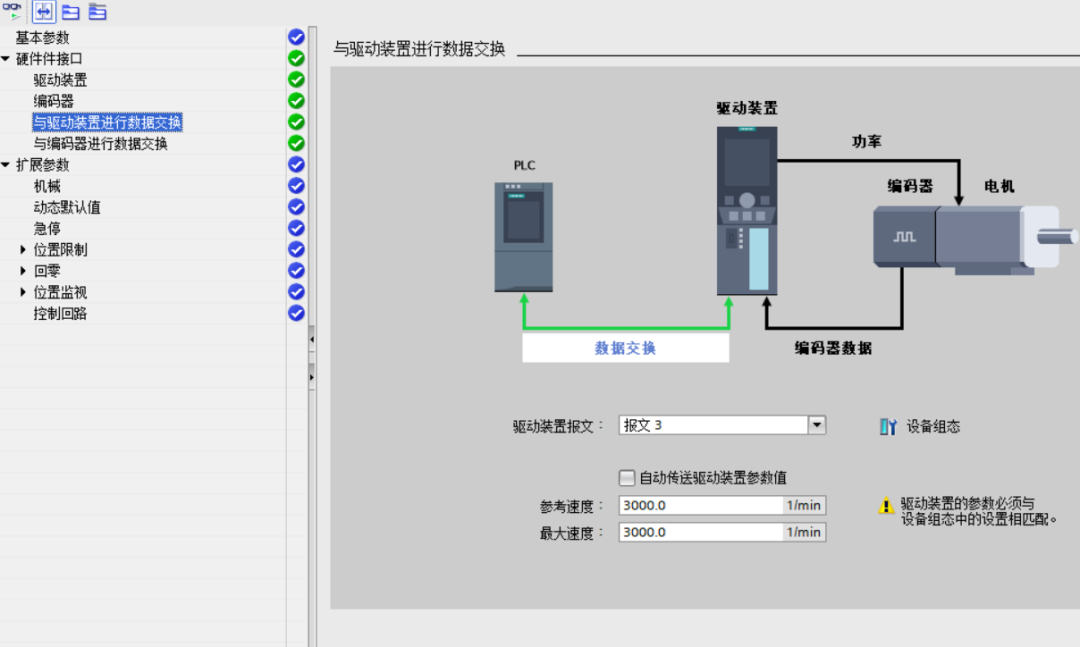The width and height of the screenshot is (1080, 647).
Task: Click the monitor-all glasses icon in toolbar
Action: point(12,11)
